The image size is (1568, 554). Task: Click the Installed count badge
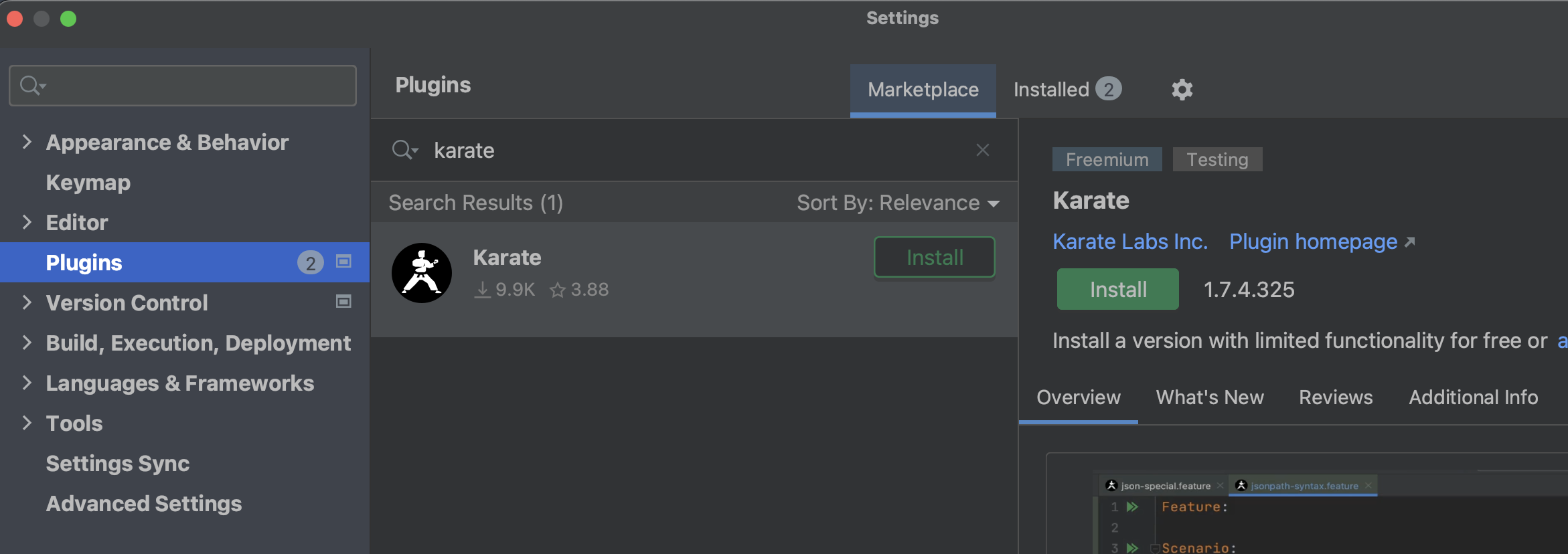coord(1109,89)
